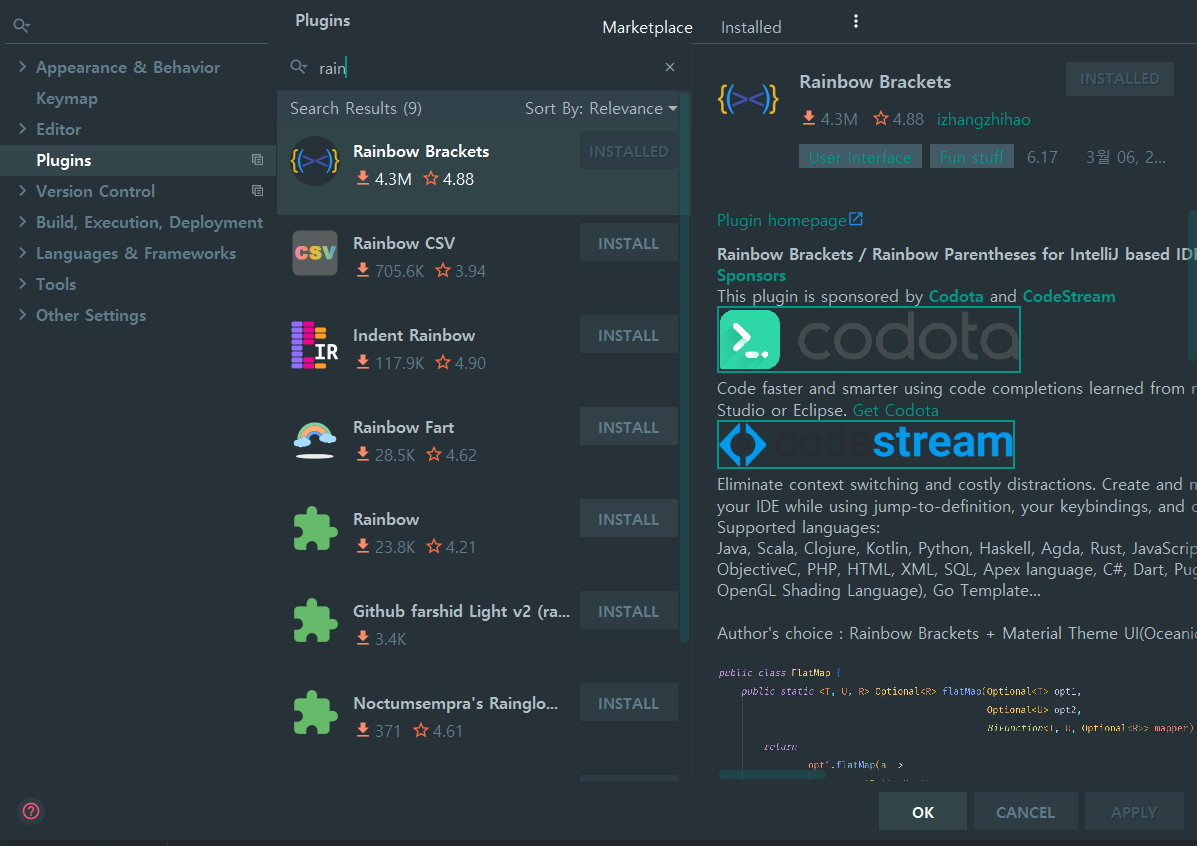1197x846 pixels.
Task: Expand Build, Execution, Deployment node
Action: pos(22,221)
